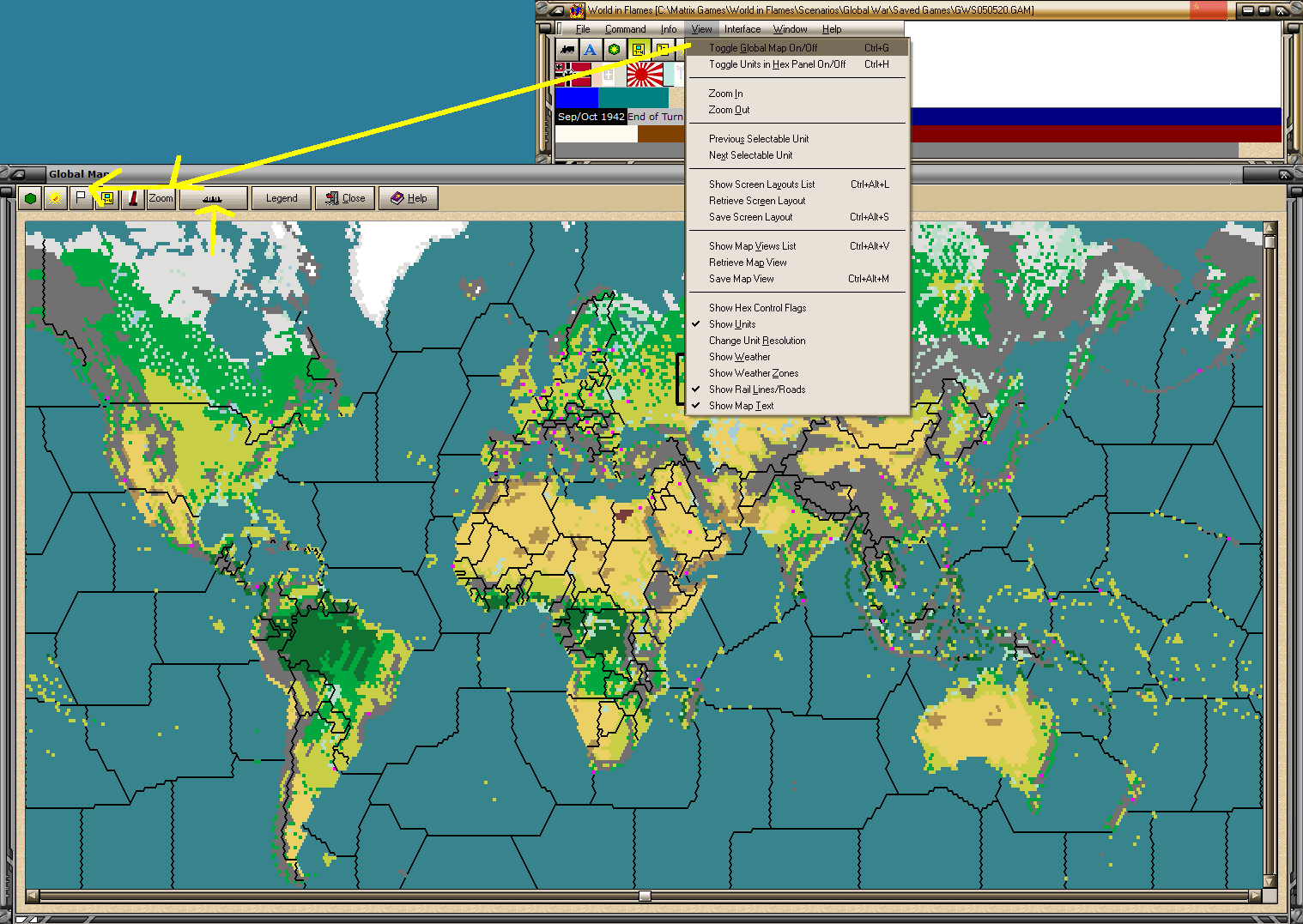Click the Zoom button in Global Map toolbar

[161, 198]
